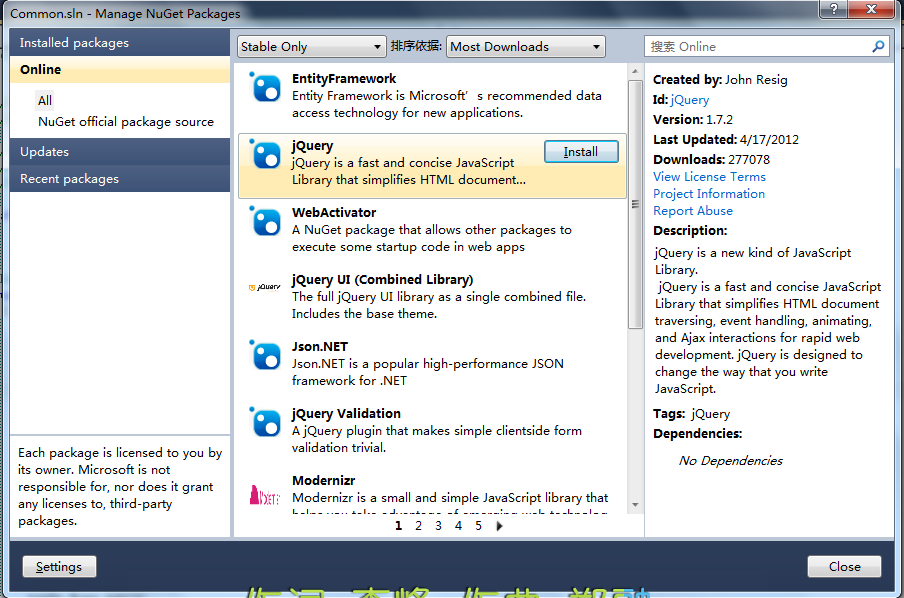The height and width of the screenshot is (598, 904).
Task: Select the jQuery Validation package title
Action: [346, 414]
